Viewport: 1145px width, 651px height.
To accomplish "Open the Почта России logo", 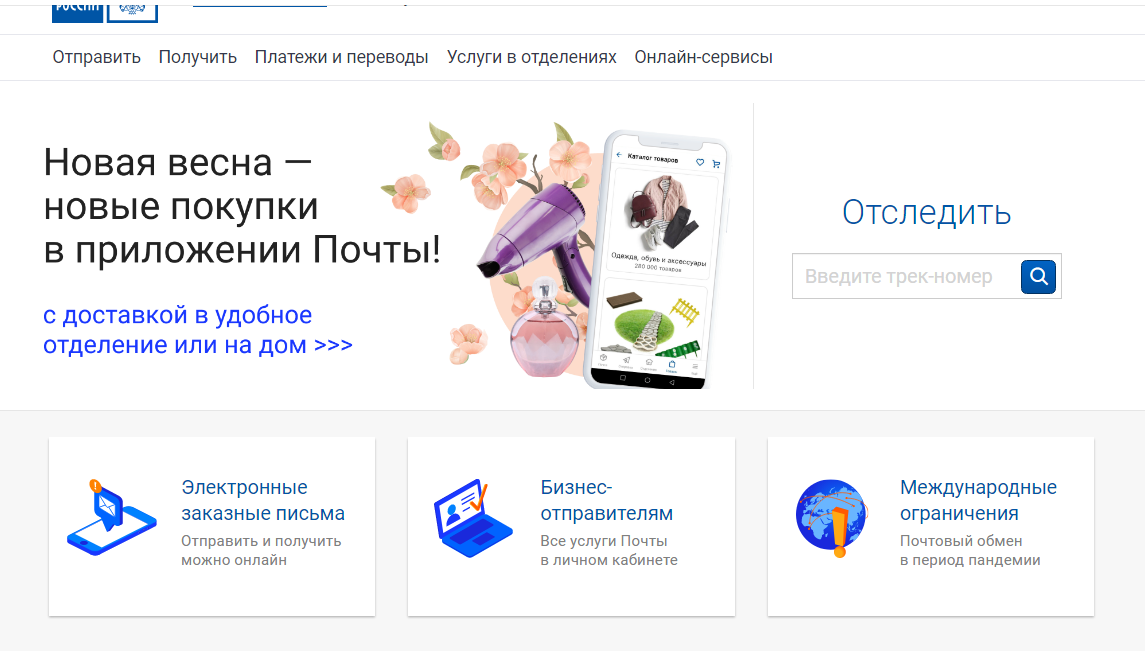I will click(x=104, y=12).
